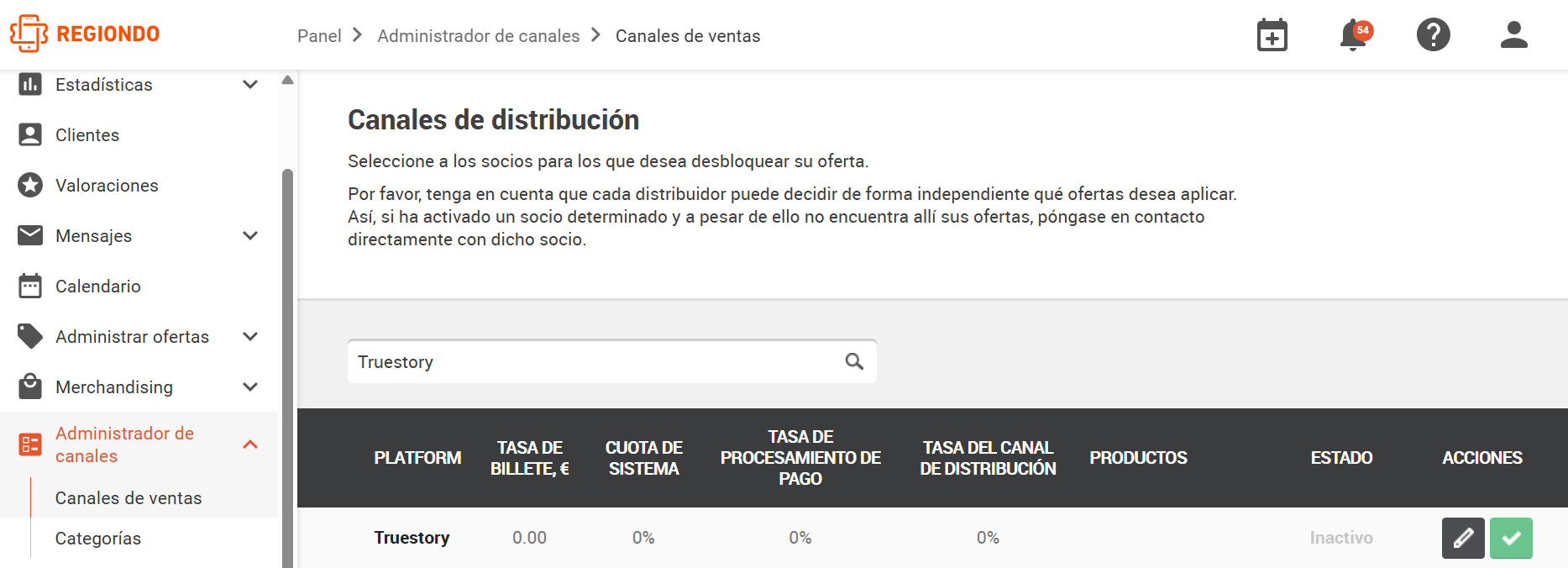
Task: Expand the Mensajes submenu chevron
Action: pos(250,235)
